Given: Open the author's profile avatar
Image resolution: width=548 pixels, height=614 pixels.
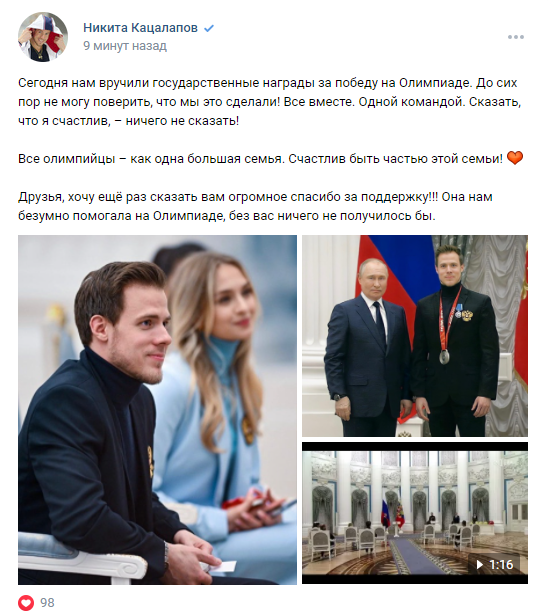Looking at the screenshot, I should point(43,37).
